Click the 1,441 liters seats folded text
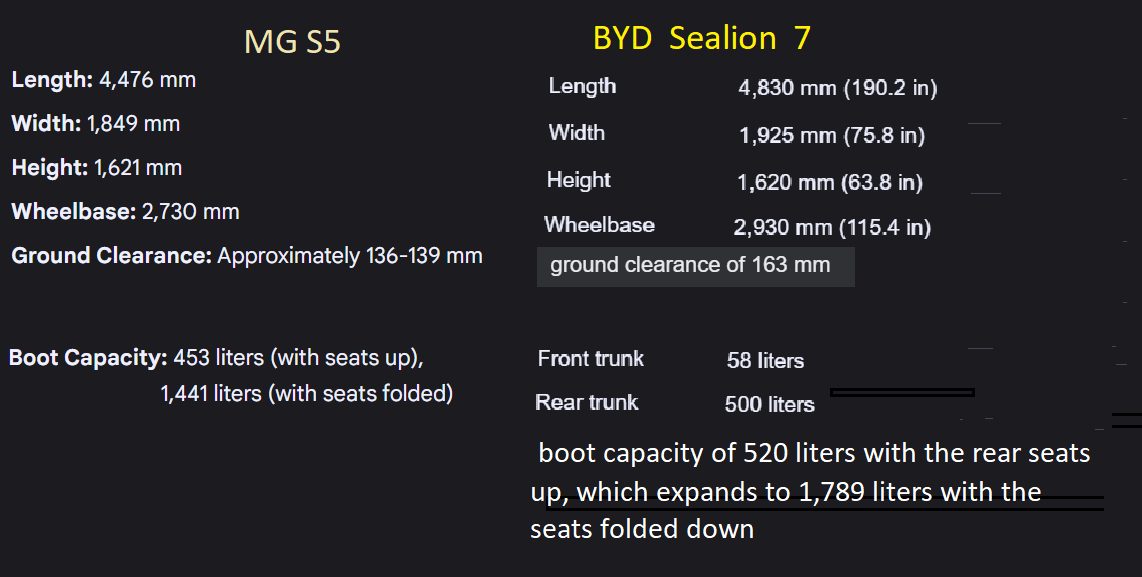 (x=306, y=394)
